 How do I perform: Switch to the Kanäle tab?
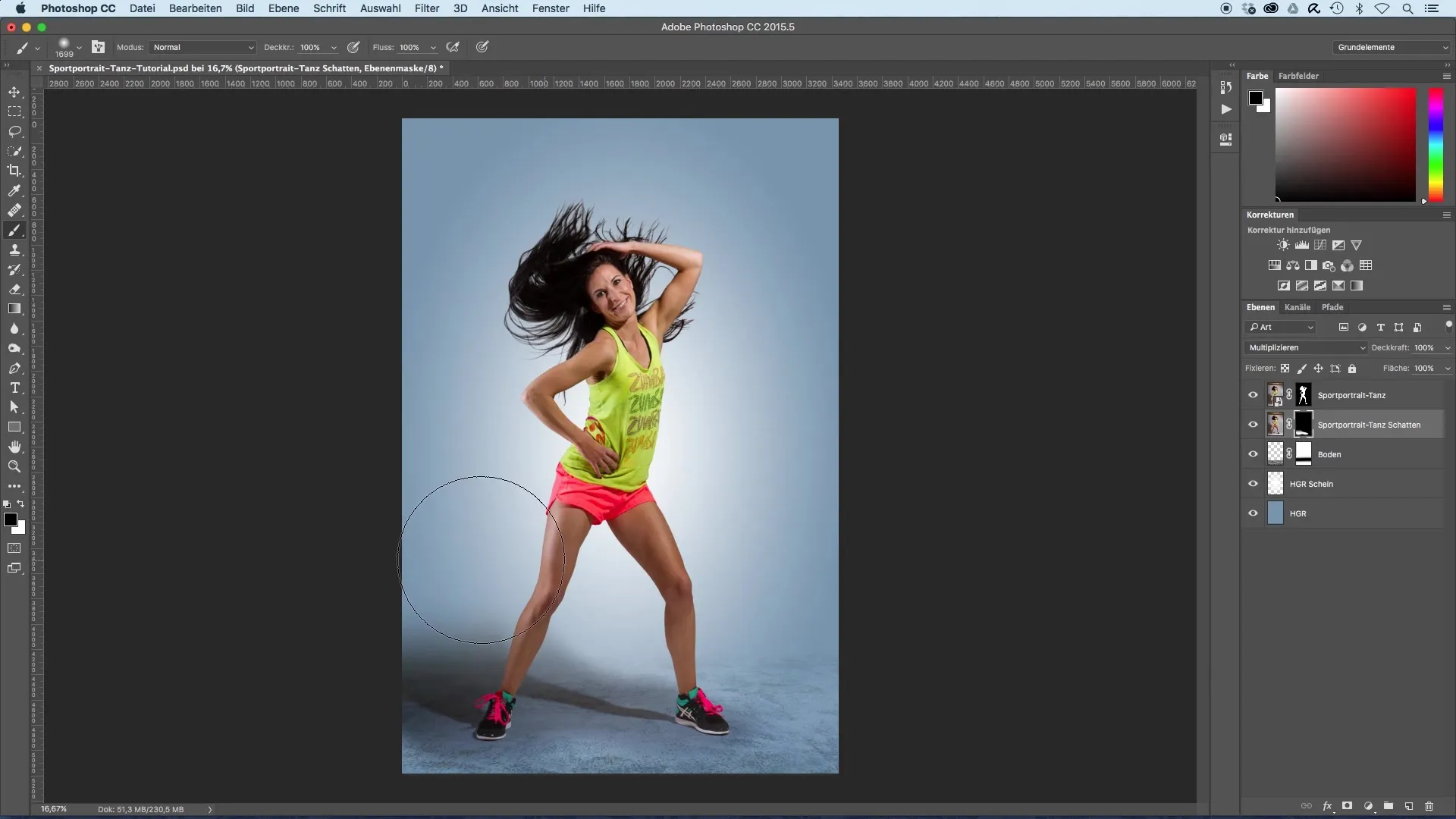tap(1298, 307)
